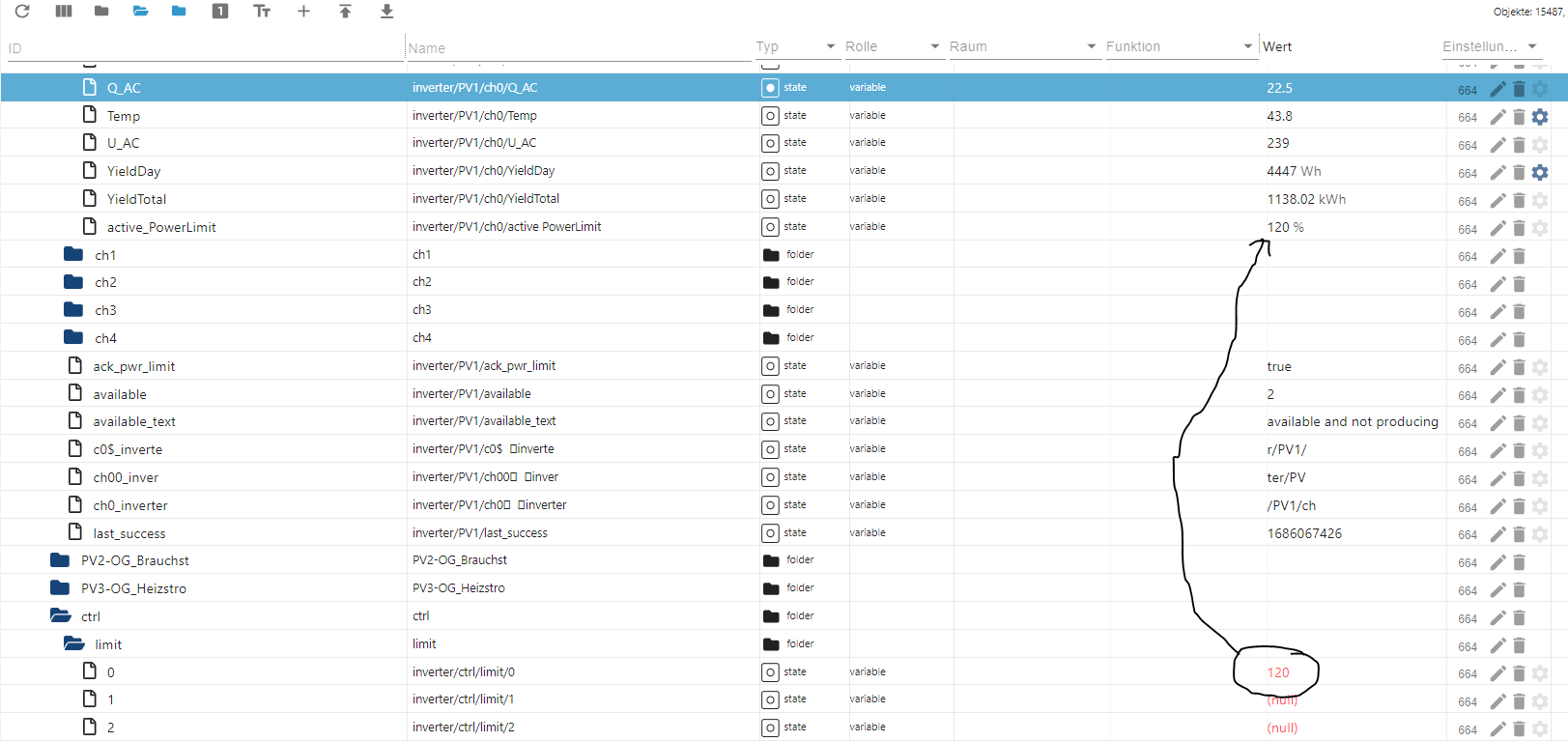Click the 'available and not producing' value
The image size is (1568, 742).
[1353, 421]
